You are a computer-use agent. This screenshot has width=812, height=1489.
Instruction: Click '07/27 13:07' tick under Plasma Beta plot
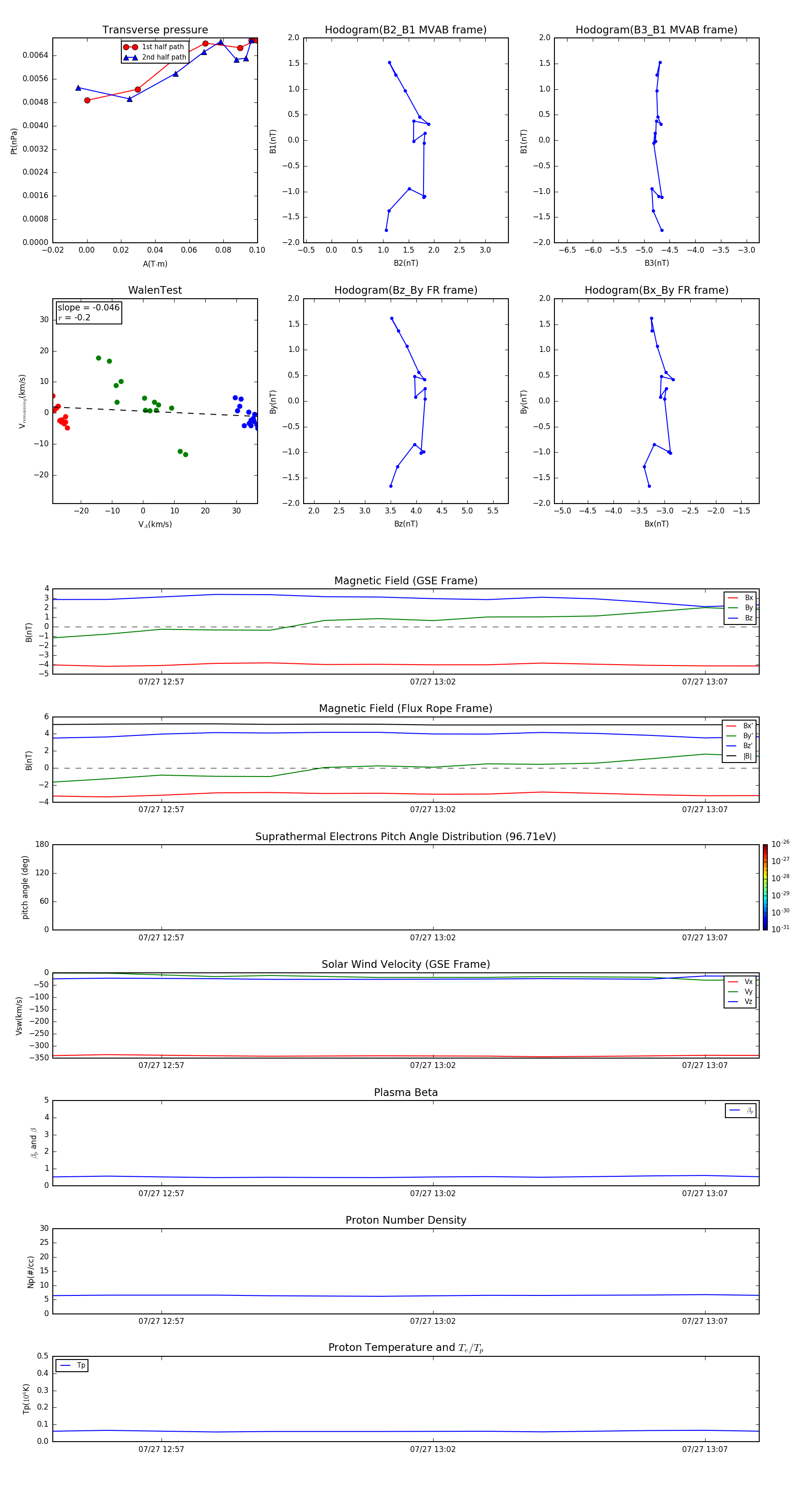(705, 1193)
